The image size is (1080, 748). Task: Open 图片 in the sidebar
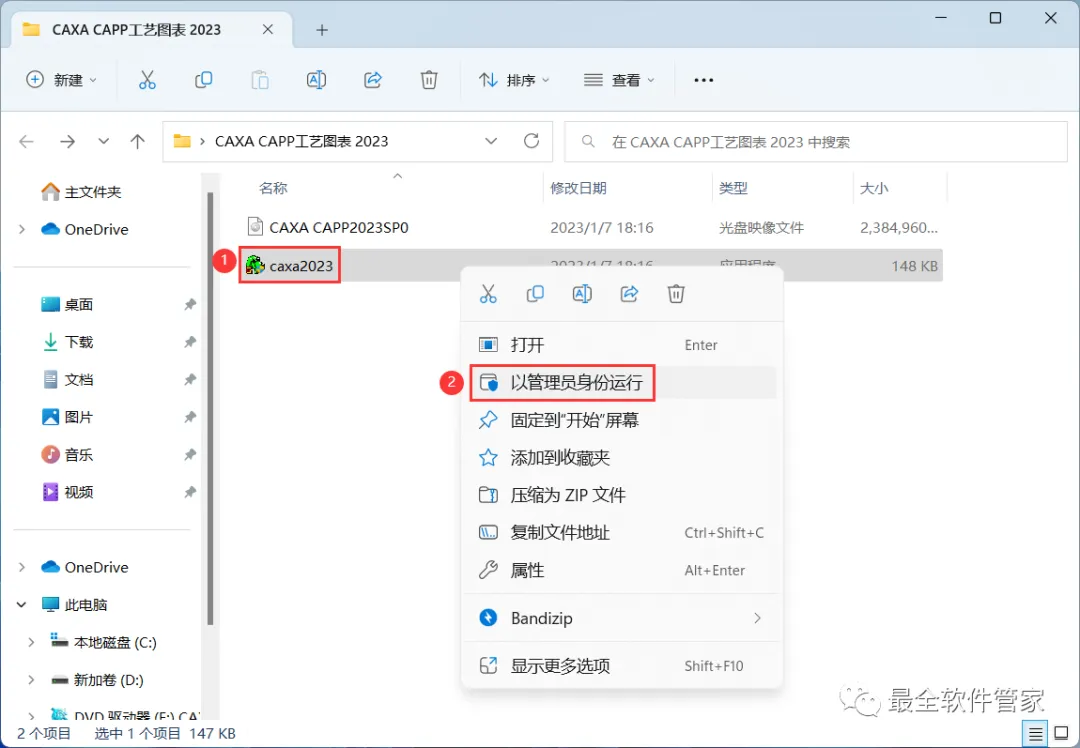pyautogui.click(x=68, y=417)
